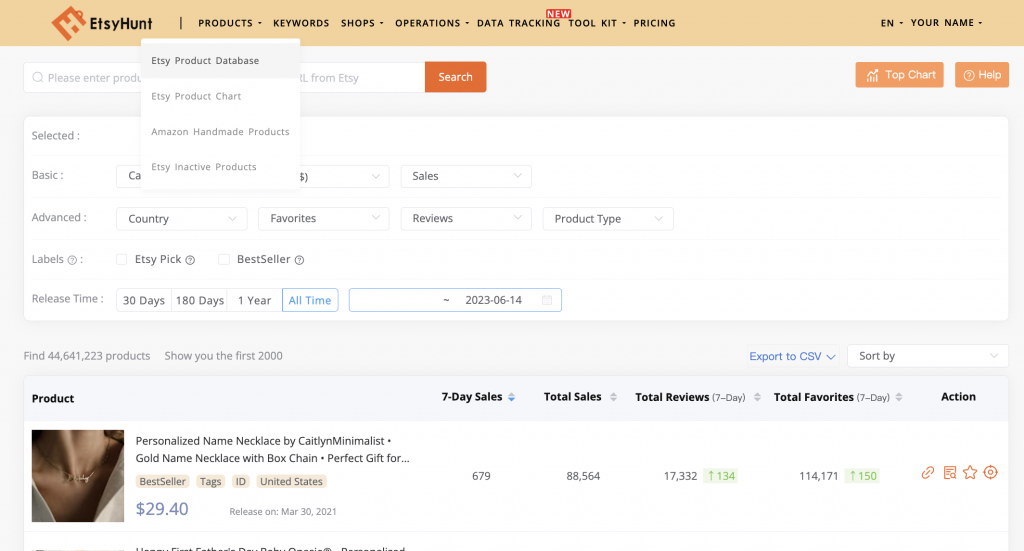Sort by Total Sales column arrows
This screenshot has width=1024, height=551.
pos(613,398)
